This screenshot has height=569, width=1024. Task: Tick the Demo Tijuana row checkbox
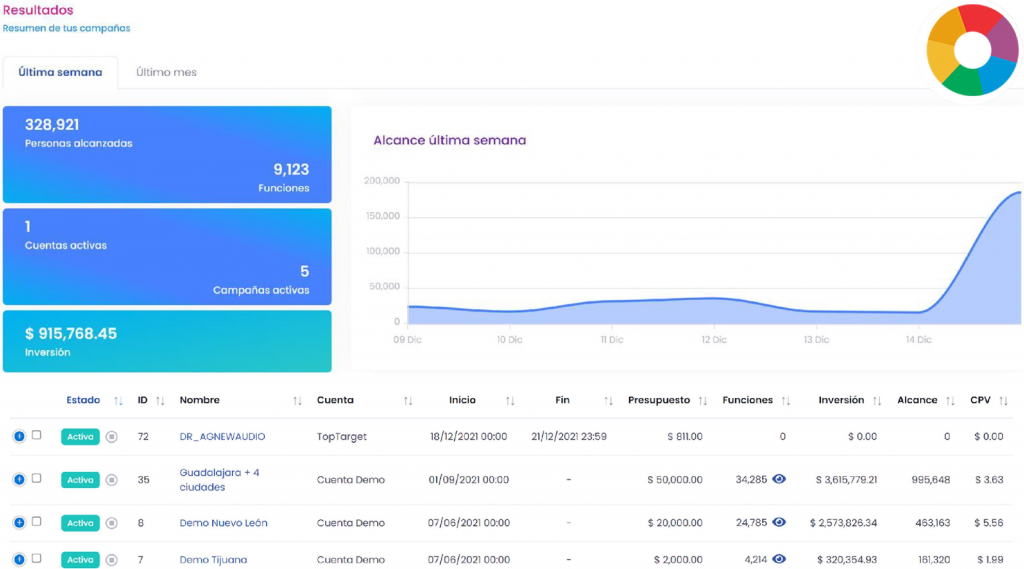click(x=37, y=558)
